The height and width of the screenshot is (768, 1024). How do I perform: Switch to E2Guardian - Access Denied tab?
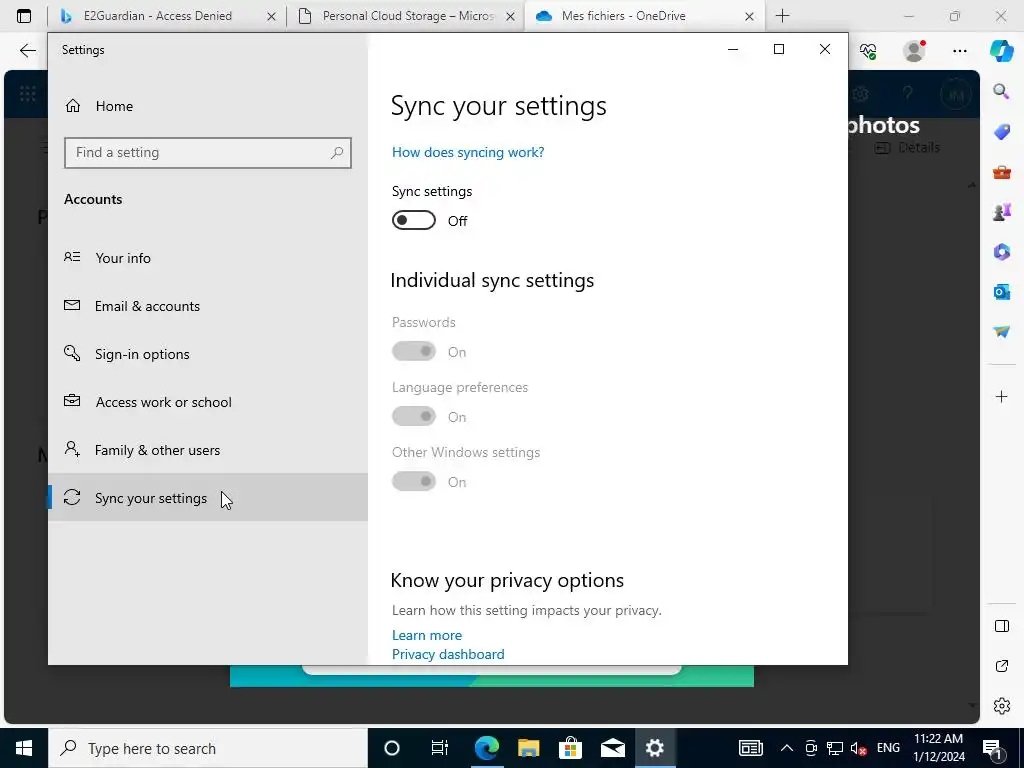(167, 16)
